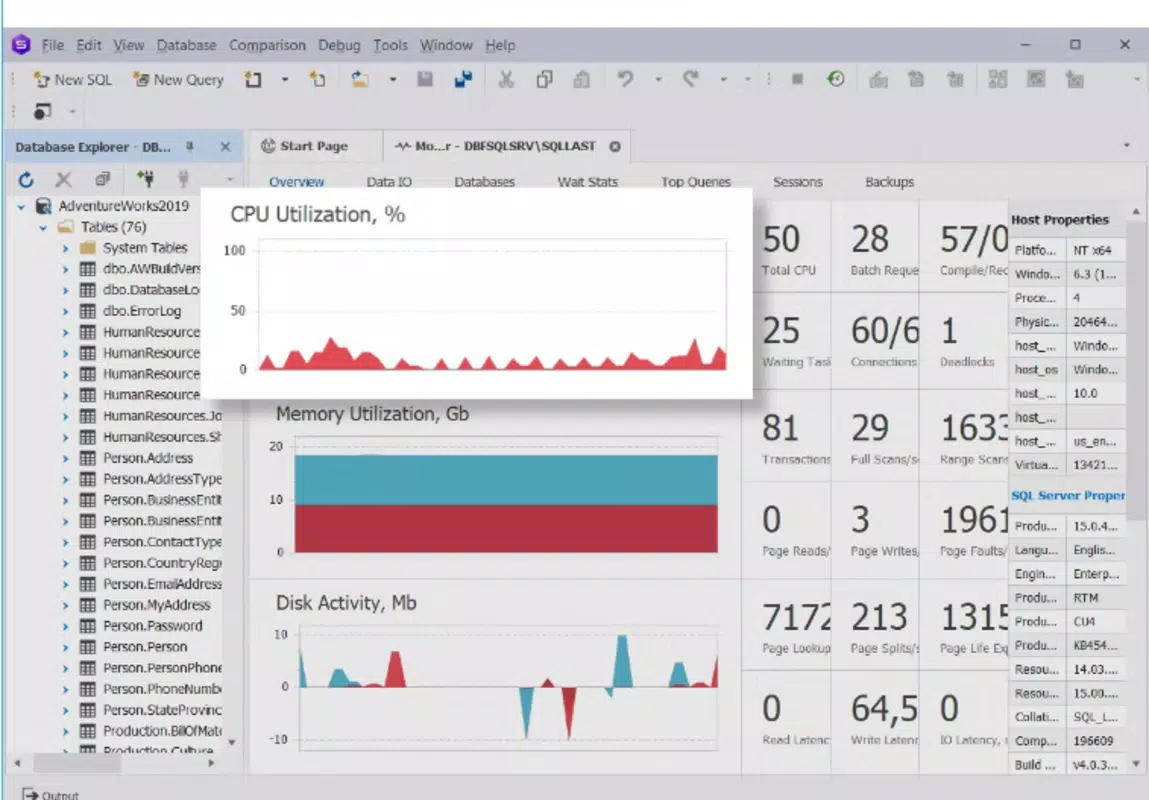Select the Person.AddressType table
The height and width of the screenshot is (800, 1149).
tap(162, 479)
